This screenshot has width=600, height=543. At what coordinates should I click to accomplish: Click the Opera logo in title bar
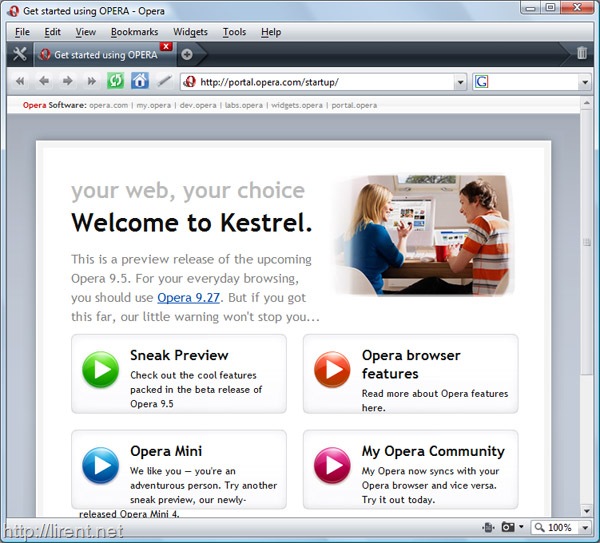pos(13,11)
